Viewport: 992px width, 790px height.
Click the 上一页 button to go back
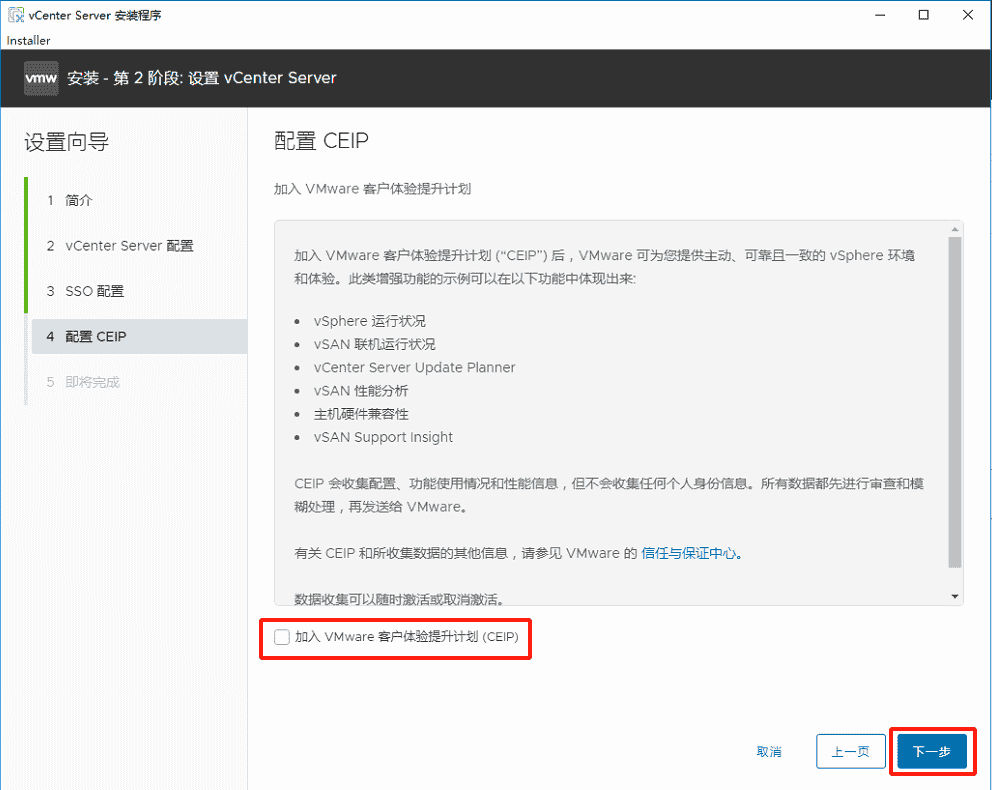pos(851,751)
